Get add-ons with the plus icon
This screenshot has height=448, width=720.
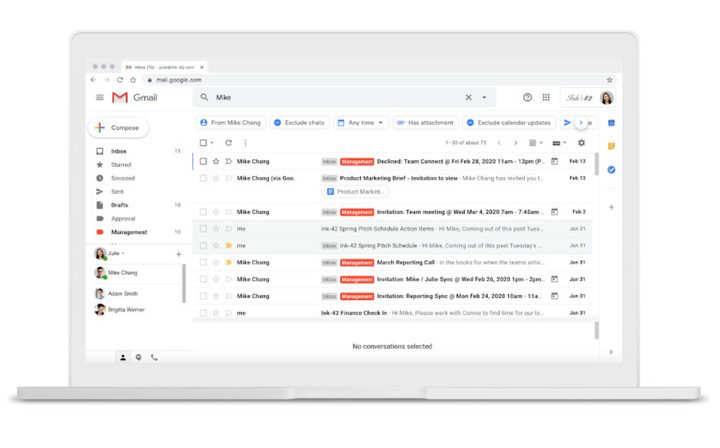coord(611,207)
